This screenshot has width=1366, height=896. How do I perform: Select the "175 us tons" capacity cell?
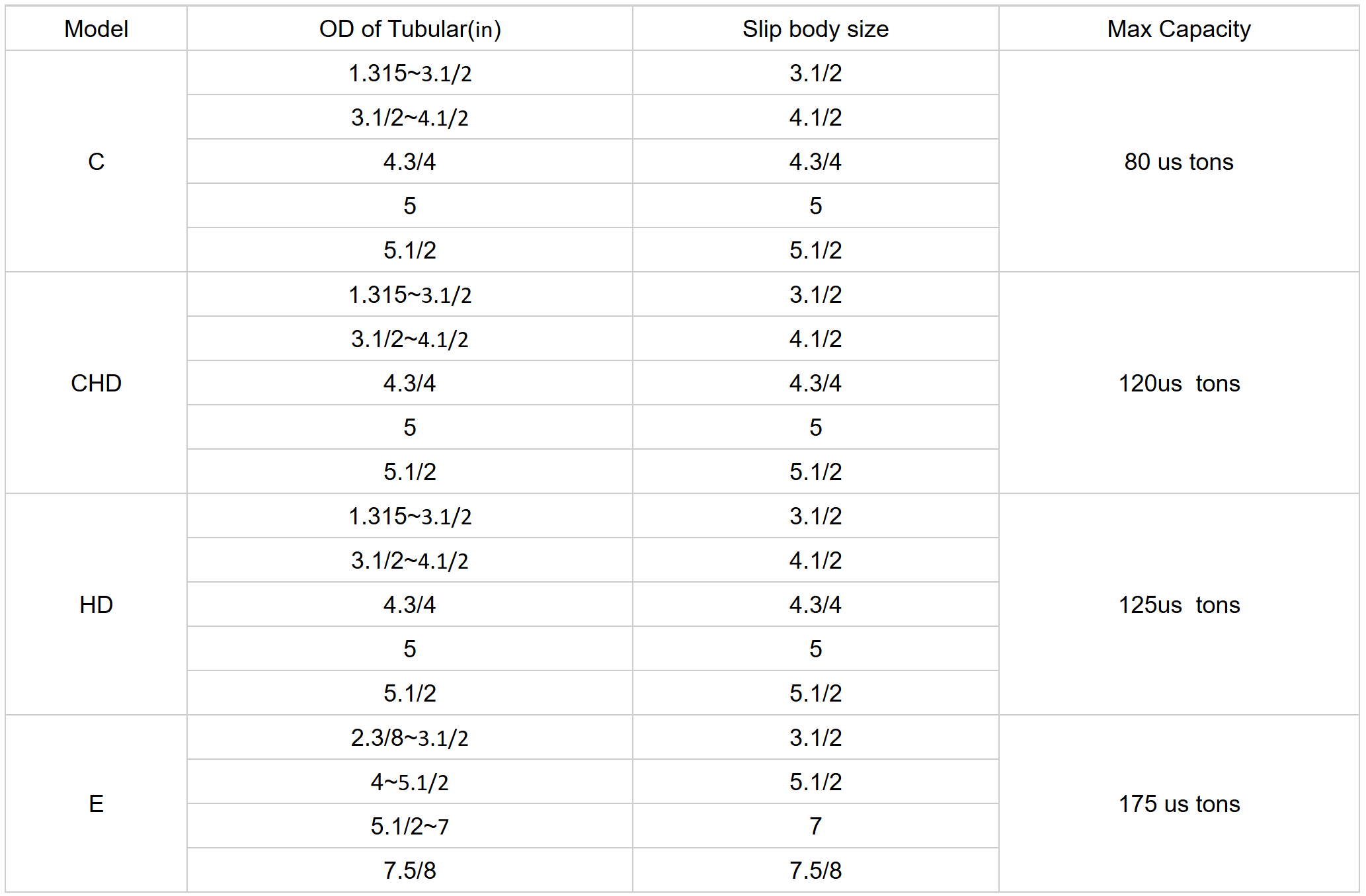coord(1179,803)
